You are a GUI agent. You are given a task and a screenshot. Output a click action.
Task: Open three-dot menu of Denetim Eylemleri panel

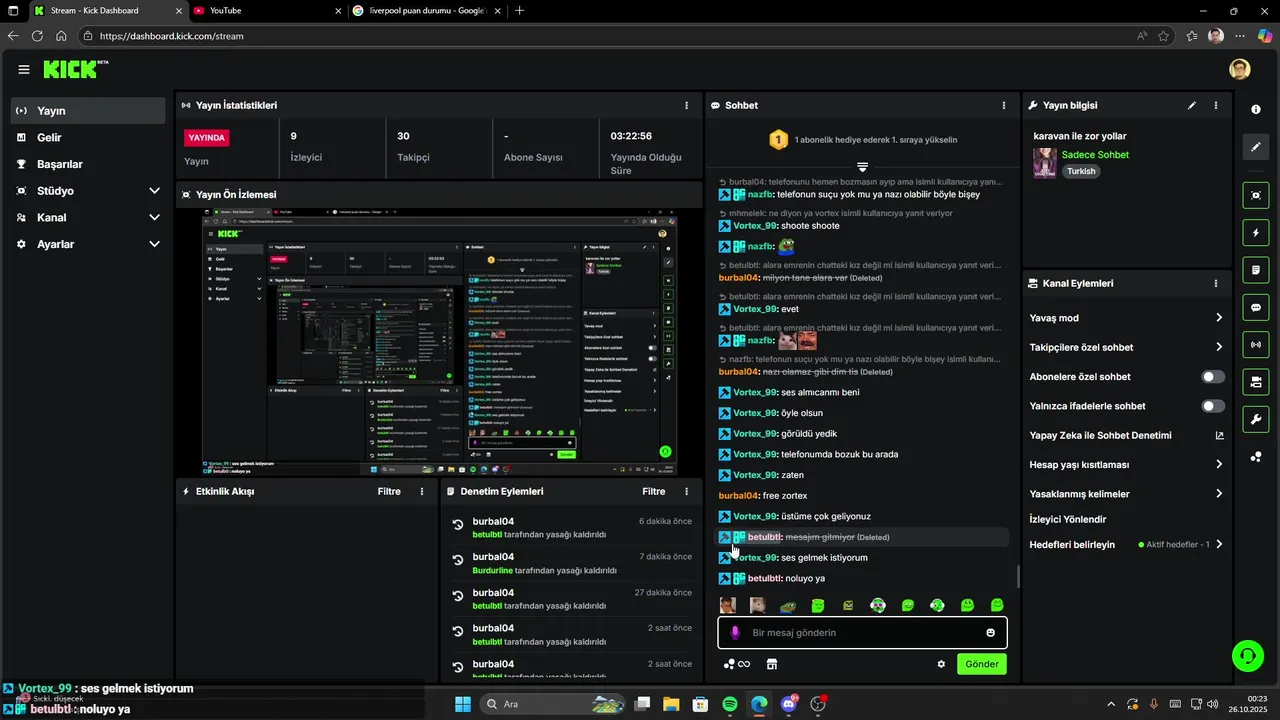tap(686, 491)
